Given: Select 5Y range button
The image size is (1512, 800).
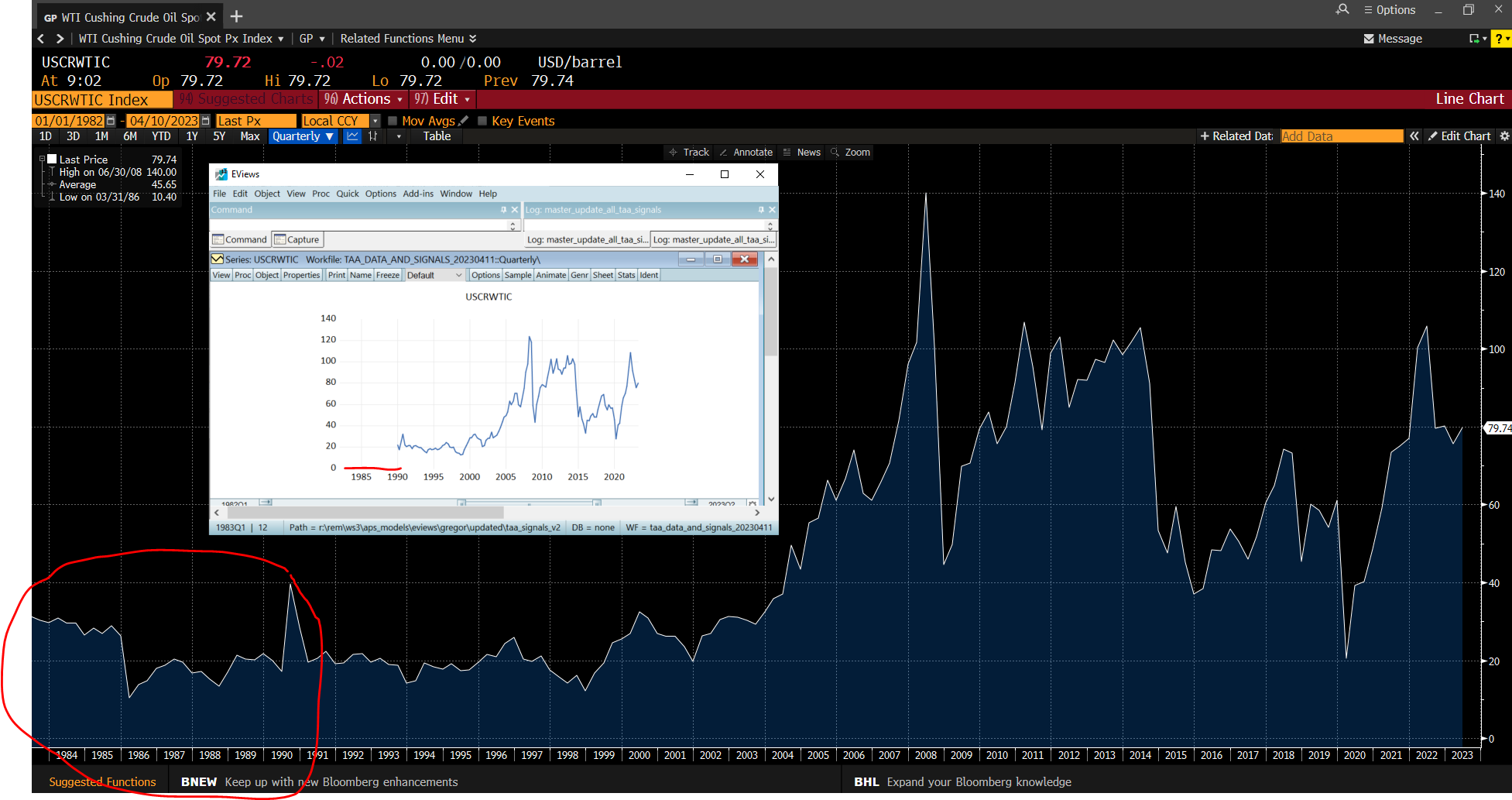Looking at the screenshot, I should [x=219, y=136].
